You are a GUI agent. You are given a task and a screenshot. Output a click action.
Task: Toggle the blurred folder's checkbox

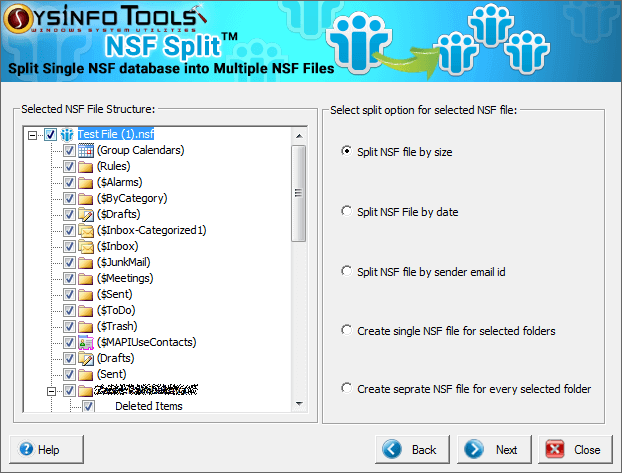coord(69,391)
